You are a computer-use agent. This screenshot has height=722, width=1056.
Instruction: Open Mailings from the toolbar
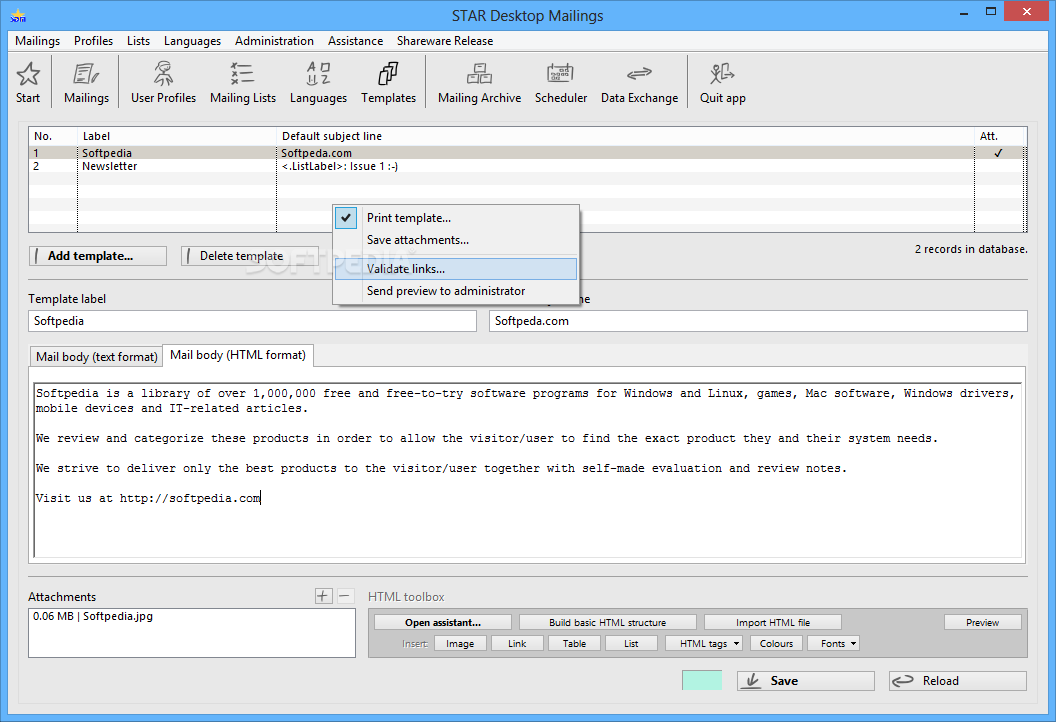click(x=86, y=82)
